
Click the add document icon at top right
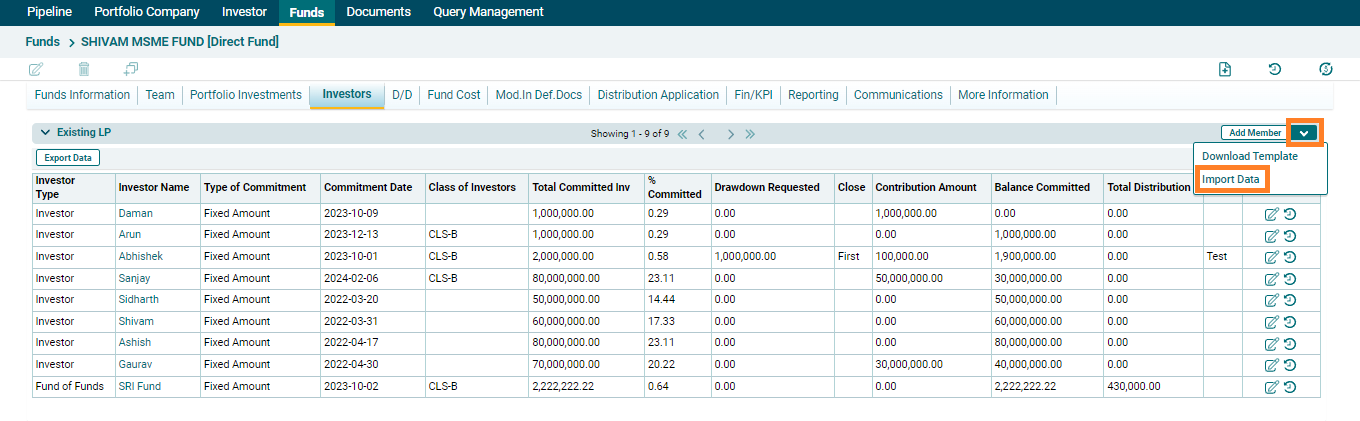(1225, 69)
